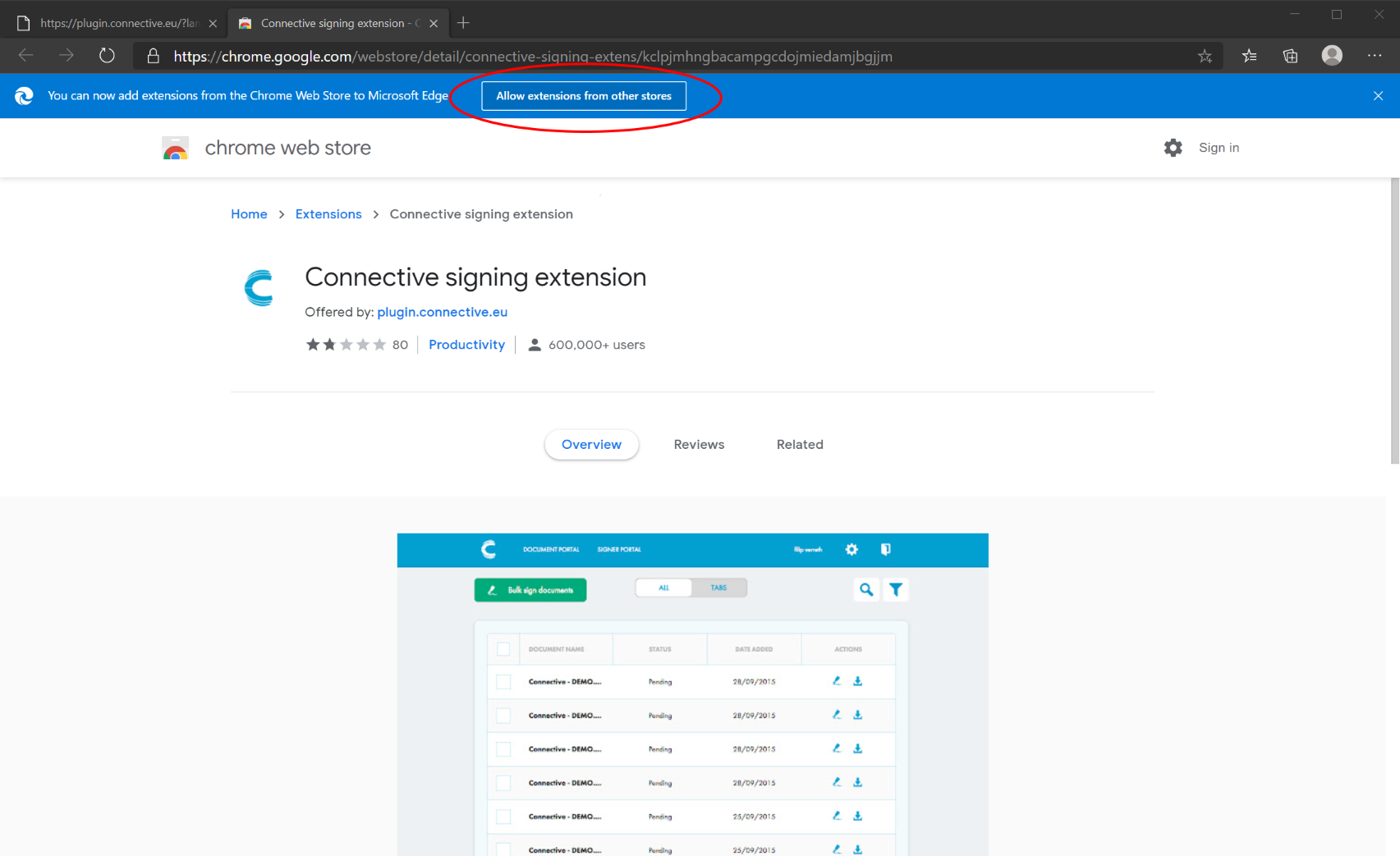Allow extensions from other stores
1400x856 pixels.
pyautogui.click(x=584, y=96)
